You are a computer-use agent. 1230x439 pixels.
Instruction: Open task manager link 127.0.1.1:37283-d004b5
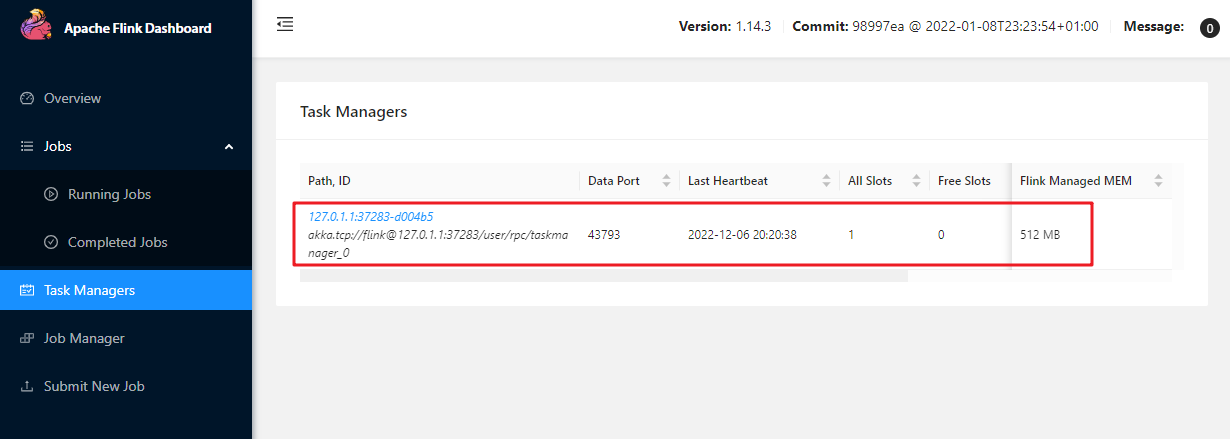coord(370,216)
